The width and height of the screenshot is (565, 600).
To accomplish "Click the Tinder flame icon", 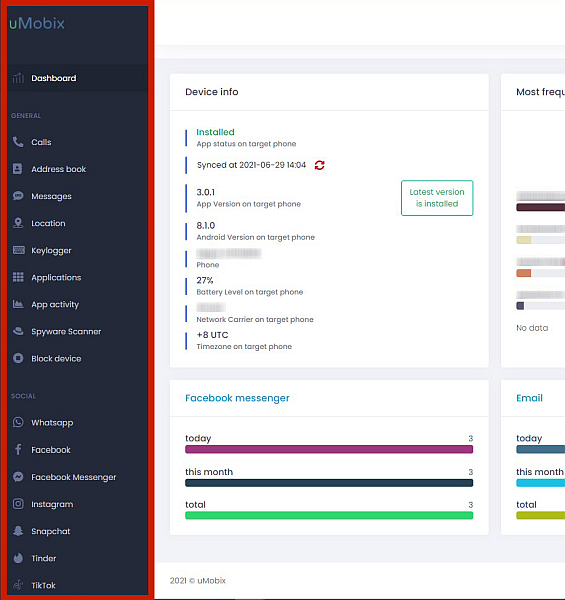I will pos(18,558).
